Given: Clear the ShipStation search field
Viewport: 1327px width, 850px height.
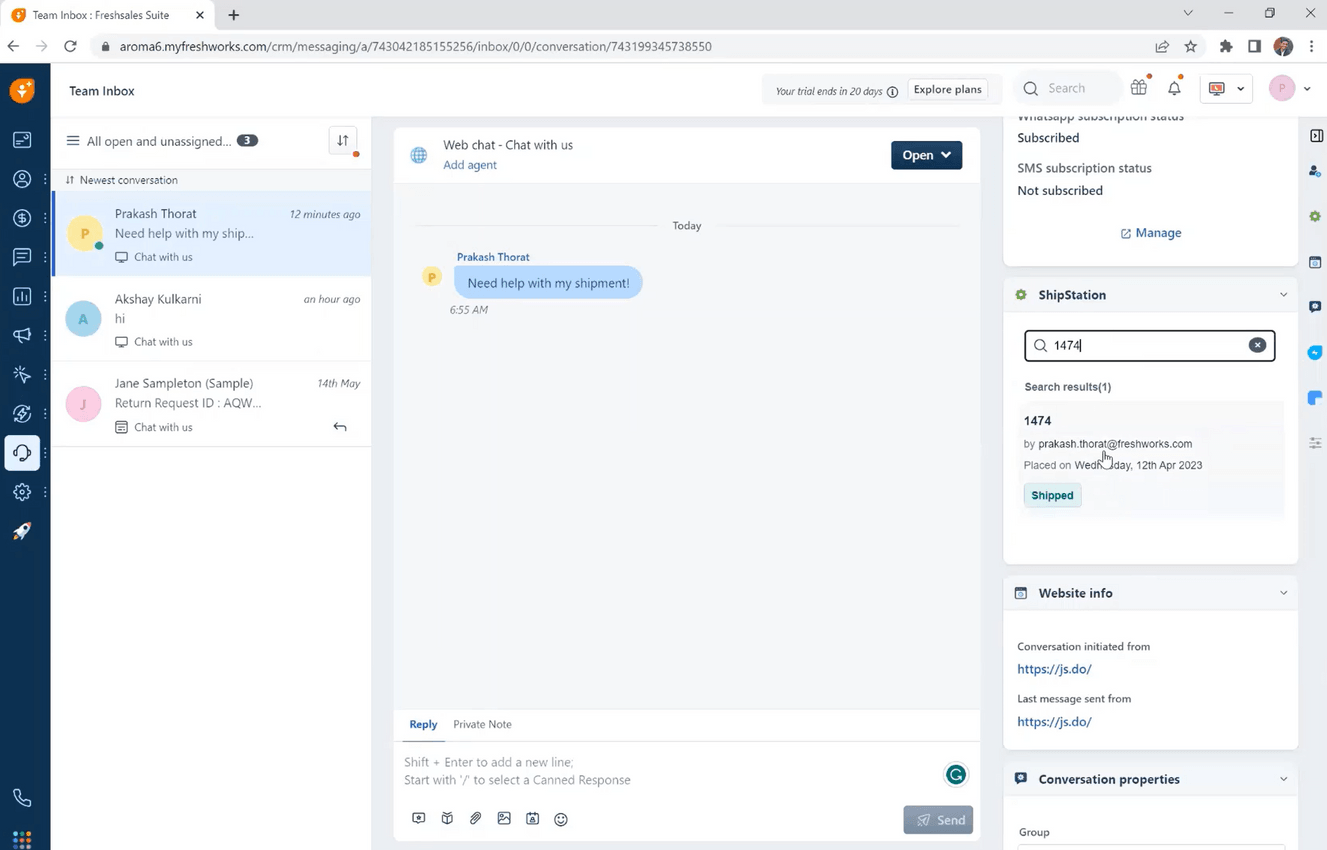Looking at the screenshot, I should coord(1257,345).
